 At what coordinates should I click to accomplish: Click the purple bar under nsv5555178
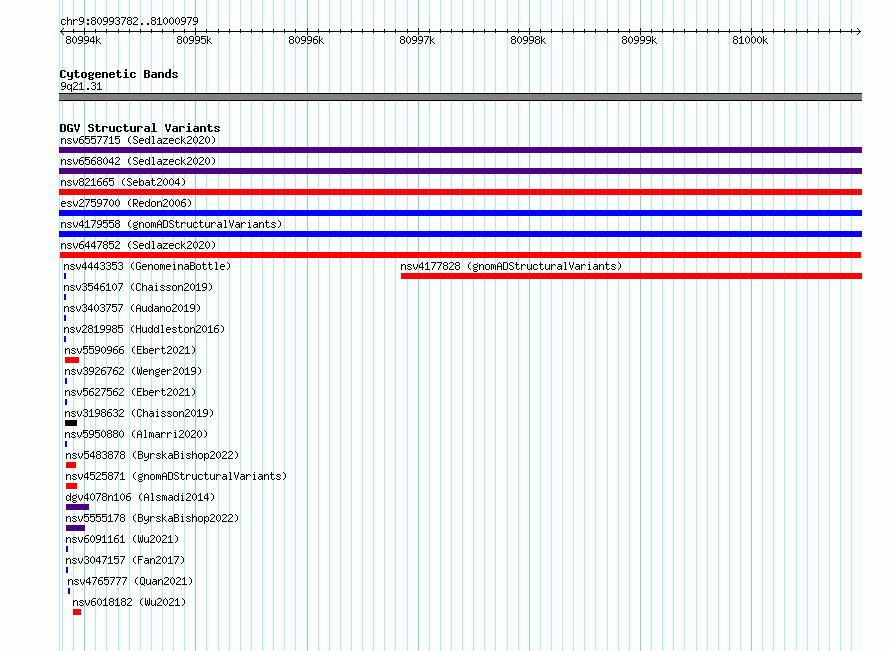75,528
